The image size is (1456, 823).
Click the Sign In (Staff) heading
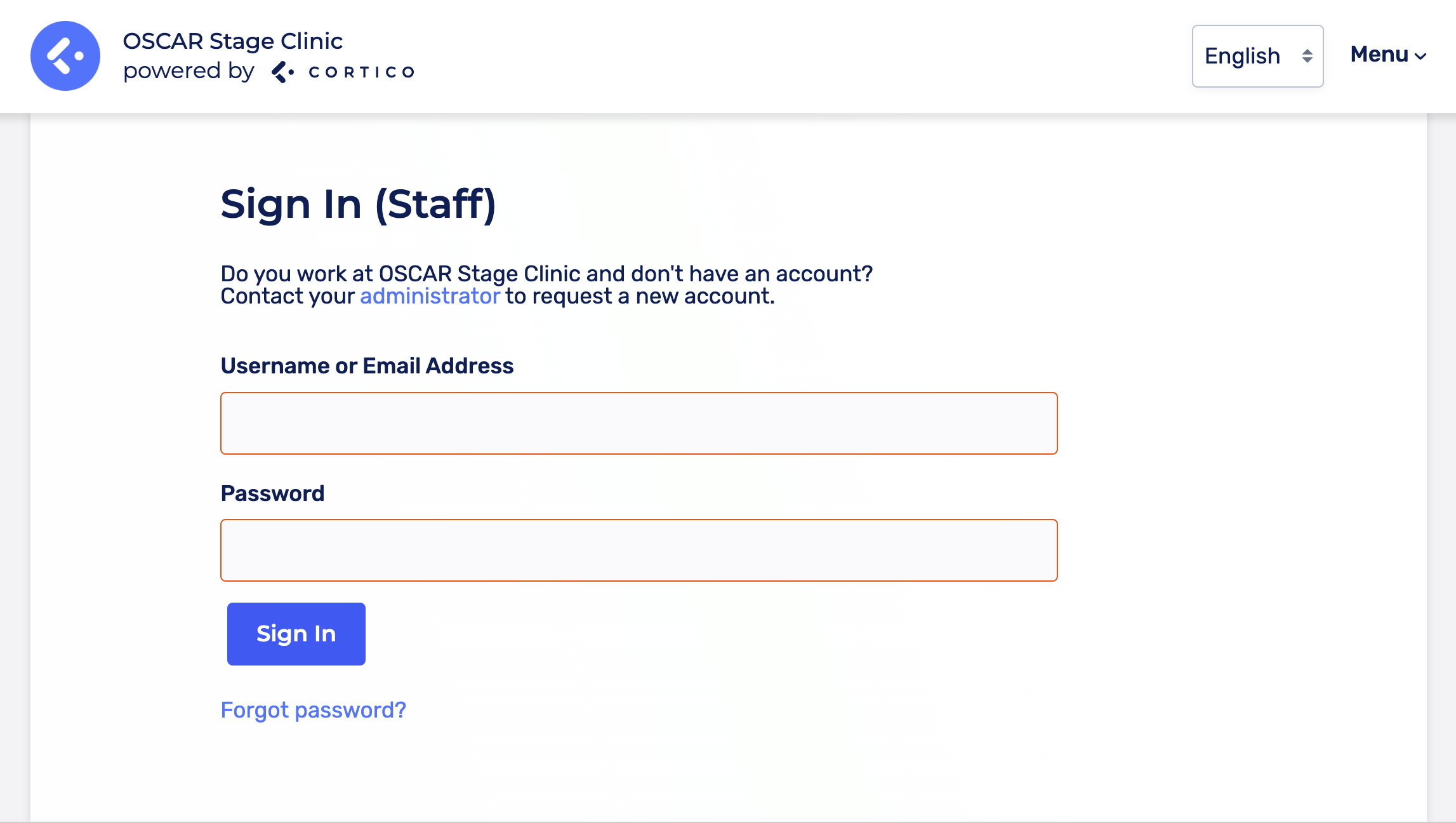click(358, 204)
